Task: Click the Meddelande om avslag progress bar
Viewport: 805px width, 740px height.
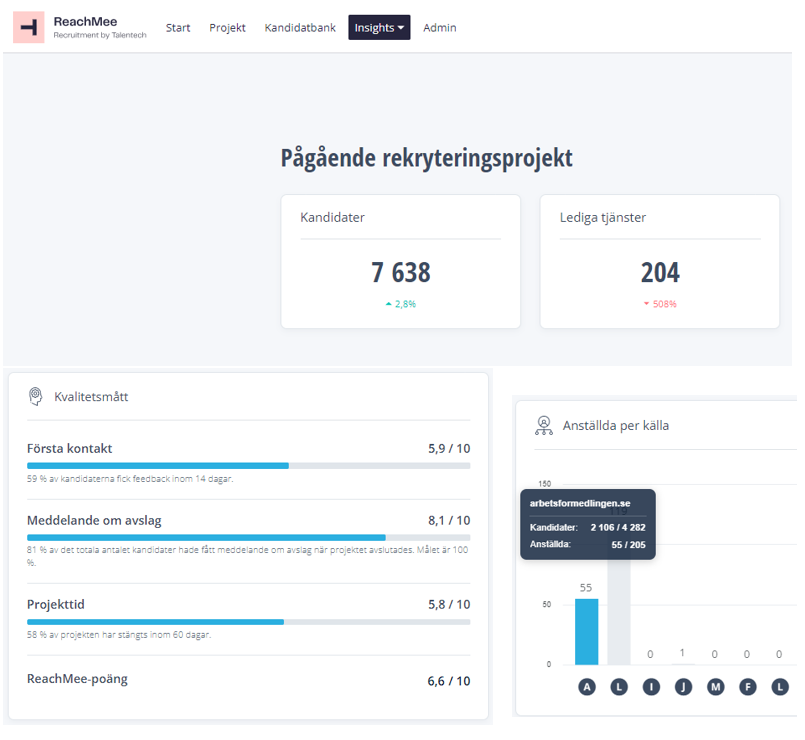Action: click(248, 538)
